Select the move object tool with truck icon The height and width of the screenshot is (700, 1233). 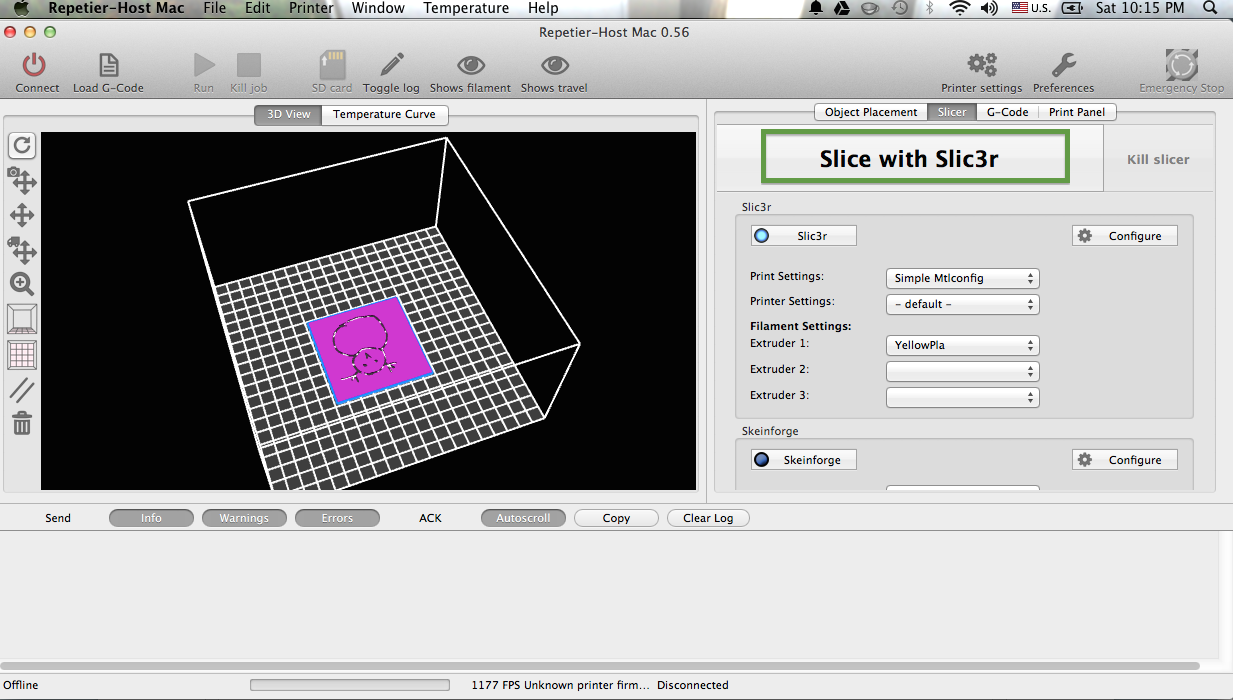pyautogui.click(x=22, y=249)
